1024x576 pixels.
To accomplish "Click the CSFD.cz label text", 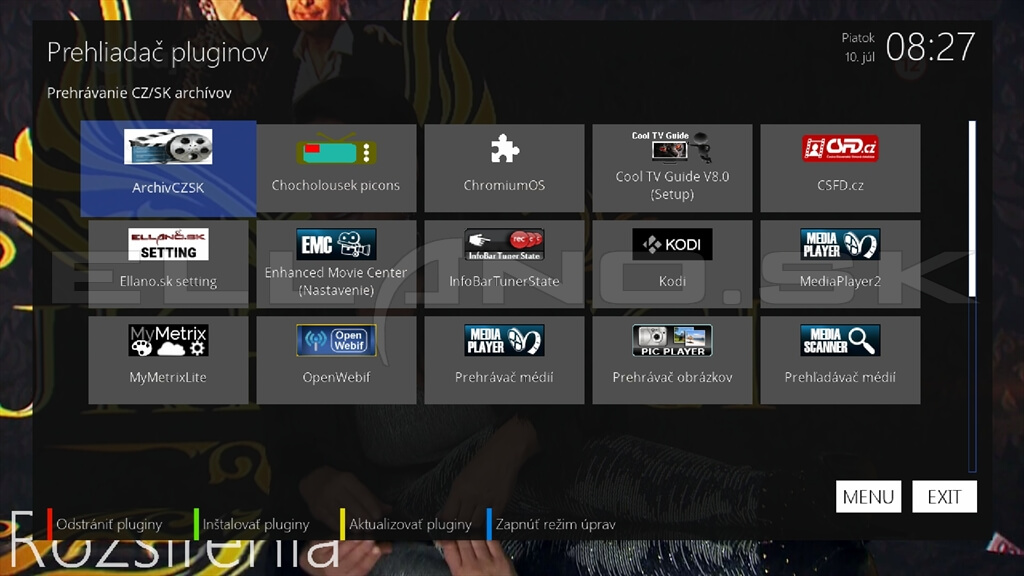I will pos(840,185).
